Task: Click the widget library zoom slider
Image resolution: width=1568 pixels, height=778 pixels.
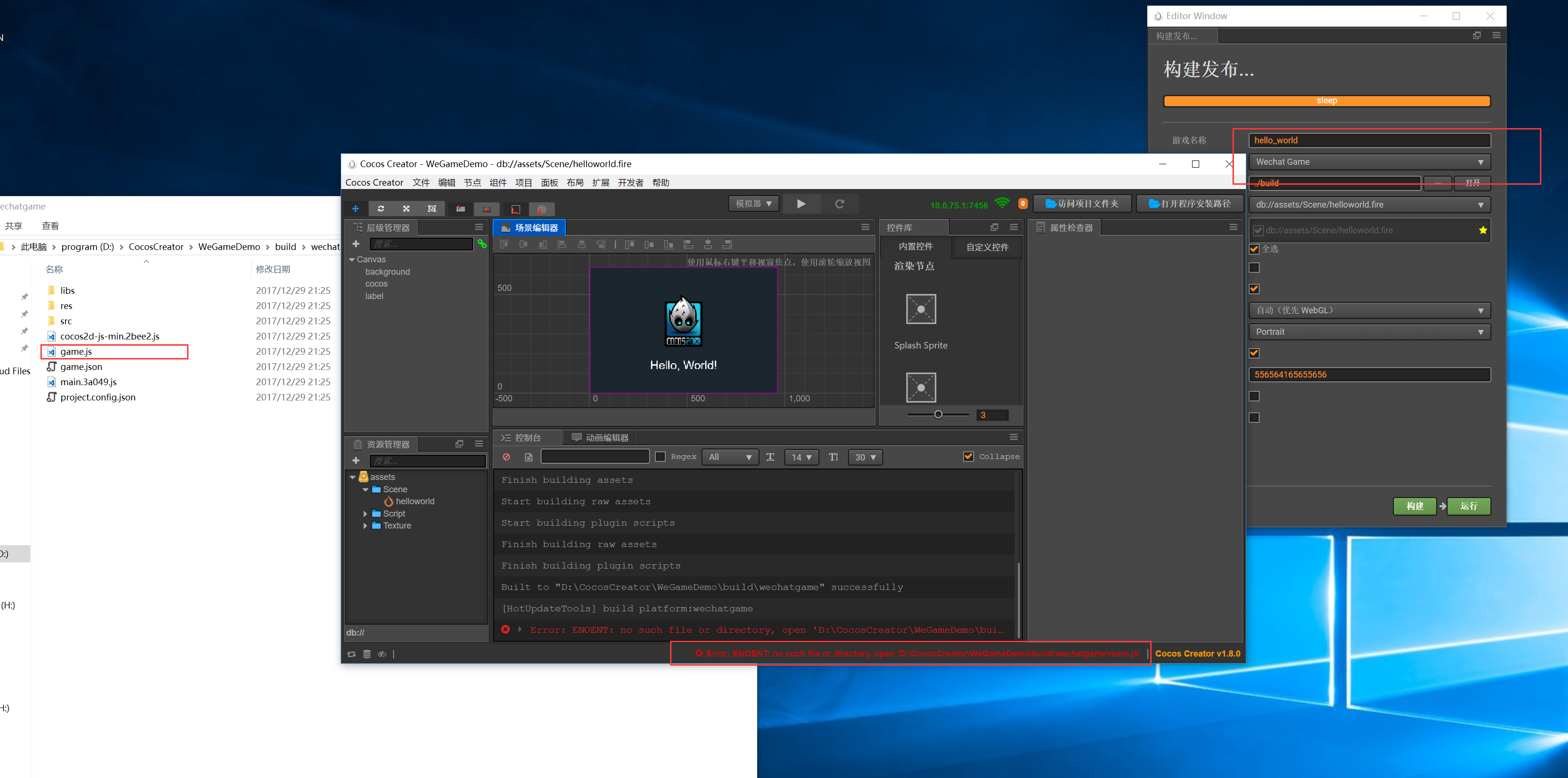Action: (938, 414)
